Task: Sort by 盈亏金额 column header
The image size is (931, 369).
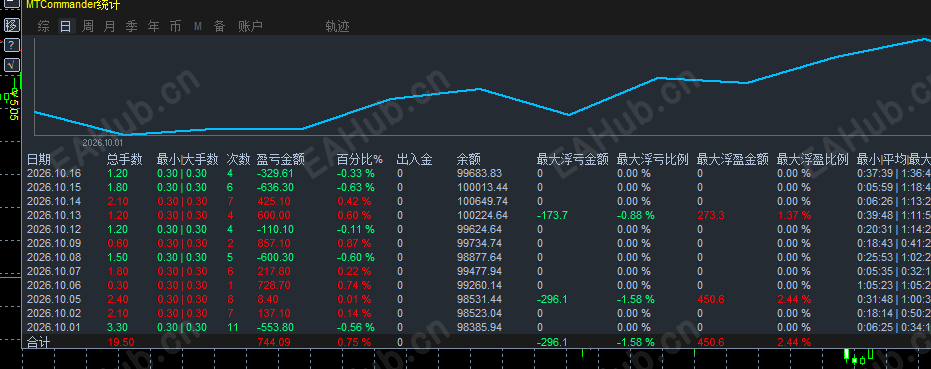Action: (280, 159)
